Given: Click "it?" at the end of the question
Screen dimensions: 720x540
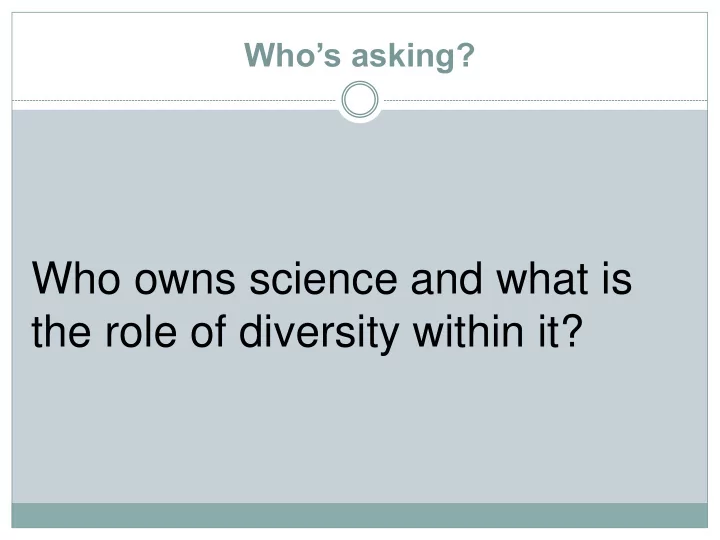Looking at the screenshot, I should tap(560, 331).
